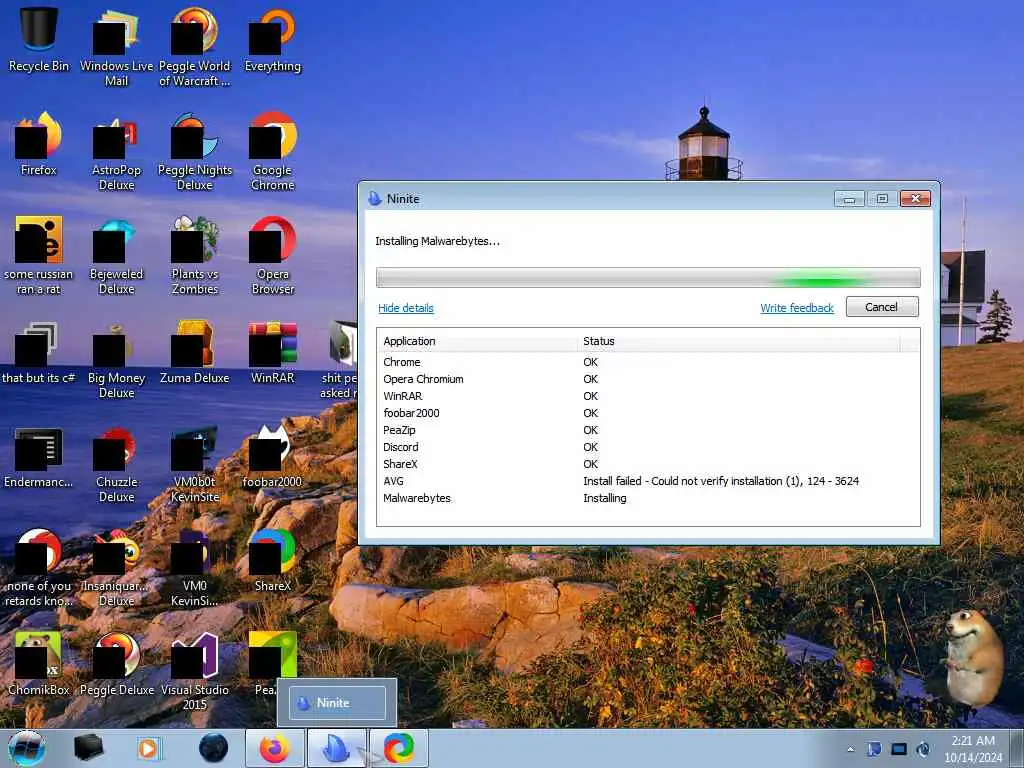Open ShareX desktop shortcut
This screenshot has width=1024, height=768.
(272, 560)
